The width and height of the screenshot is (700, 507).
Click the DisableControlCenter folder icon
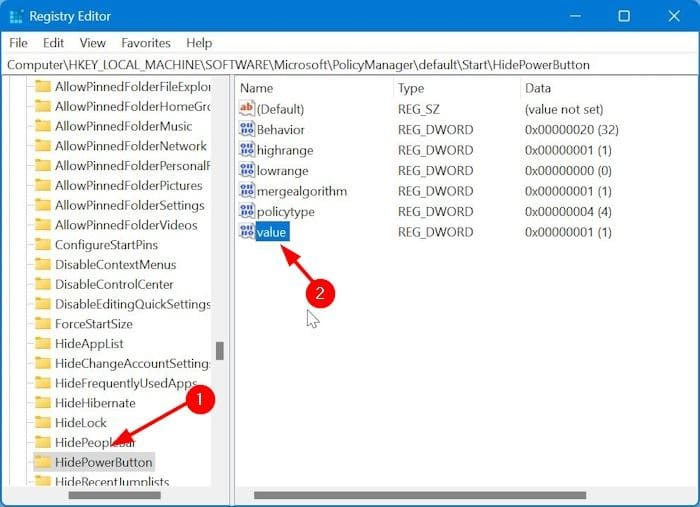pos(43,284)
